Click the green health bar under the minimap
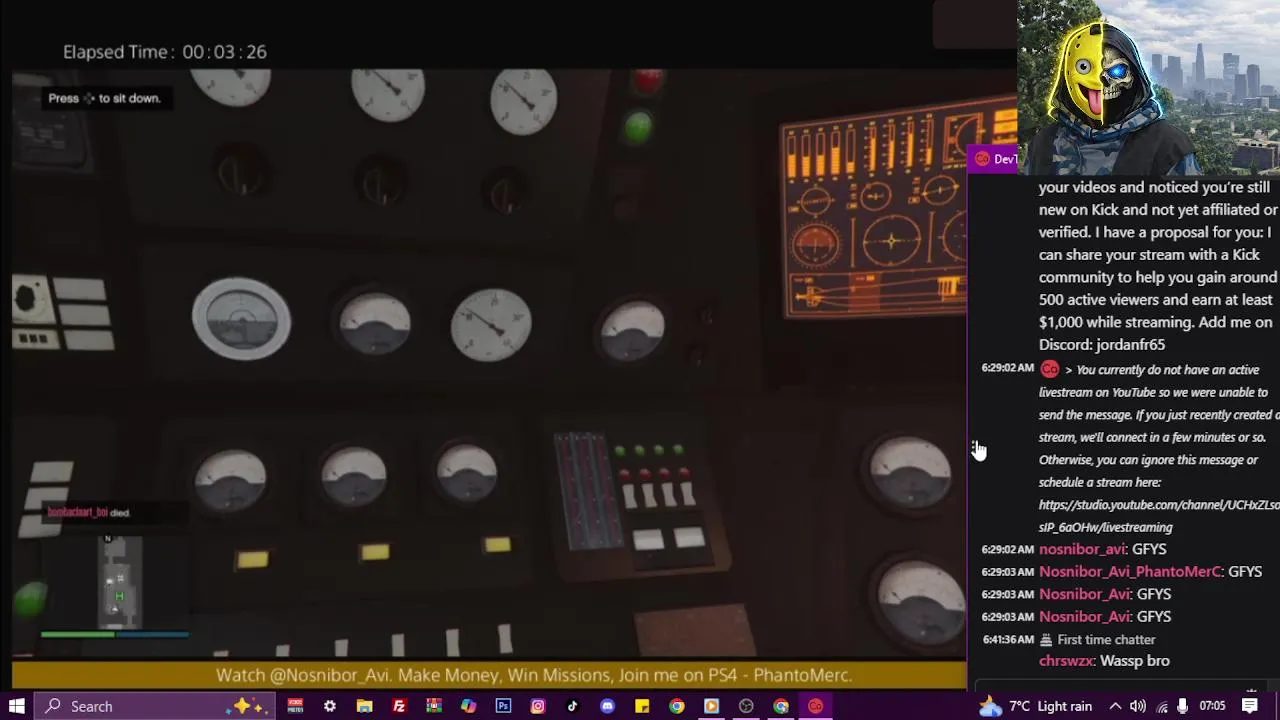The image size is (1280, 720). [78, 633]
